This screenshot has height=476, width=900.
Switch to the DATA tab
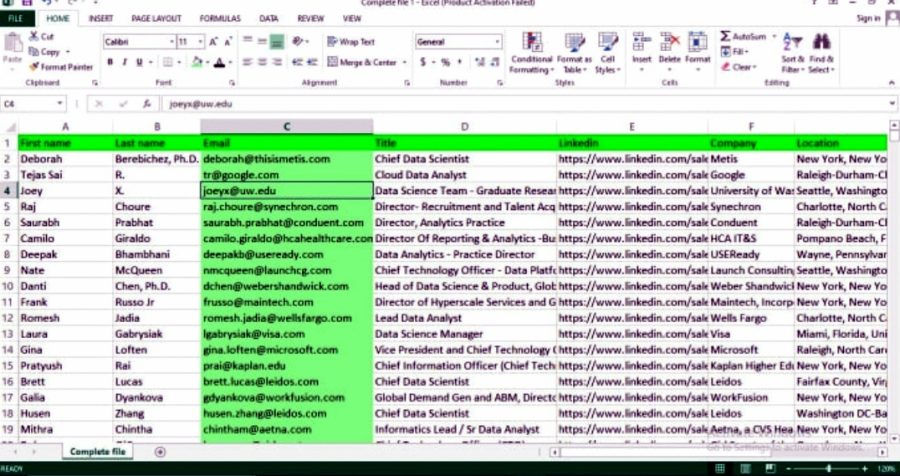tap(269, 18)
